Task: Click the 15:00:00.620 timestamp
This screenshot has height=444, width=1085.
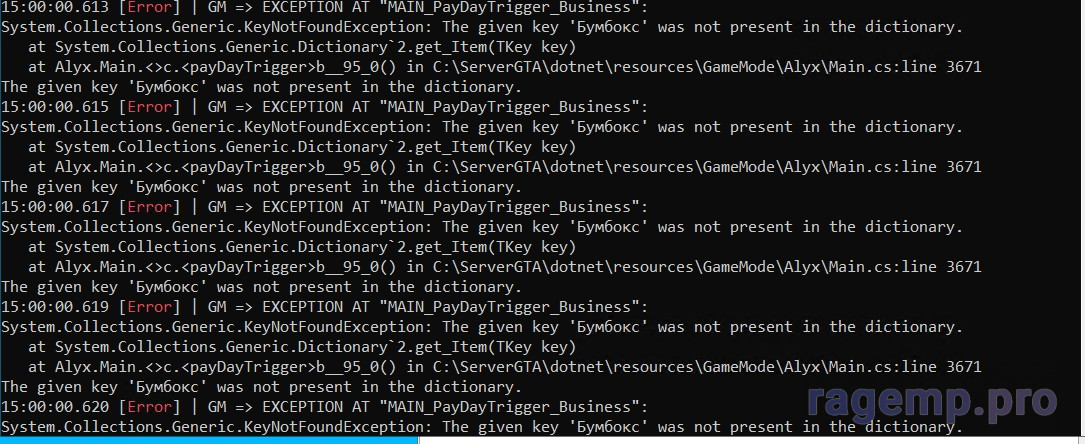Action: [x=55, y=407]
